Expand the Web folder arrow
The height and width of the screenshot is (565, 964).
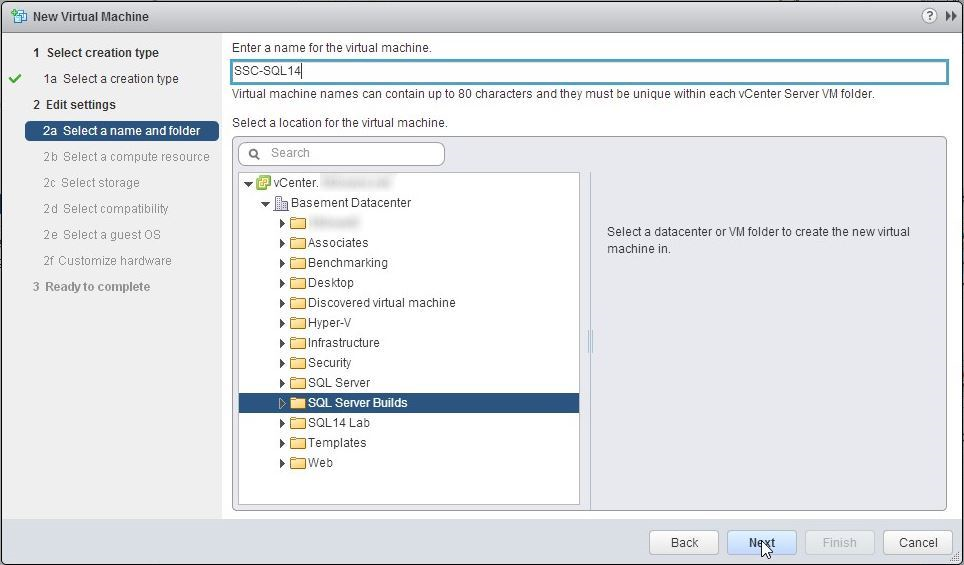[283, 463]
